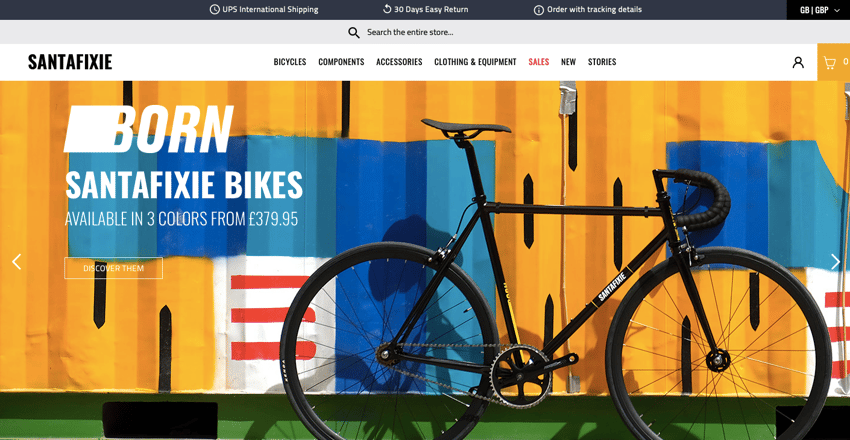Click the info icon beside order tracking
The image size is (850, 440).
(539, 10)
